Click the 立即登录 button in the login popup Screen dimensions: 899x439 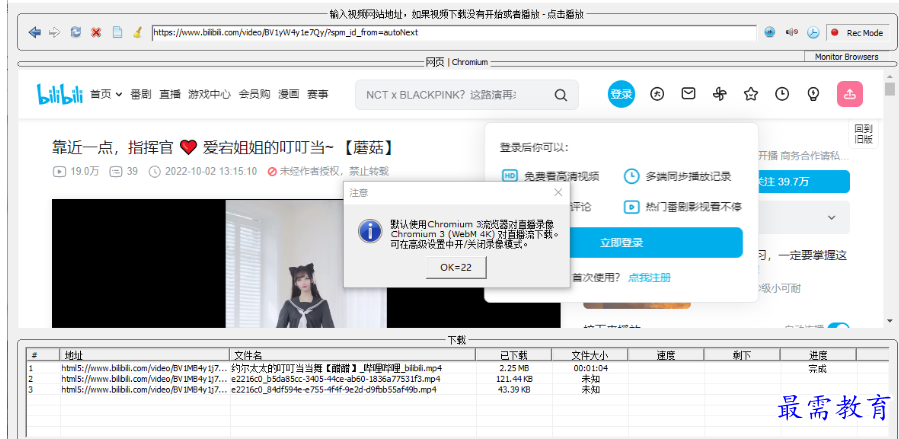(621, 242)
